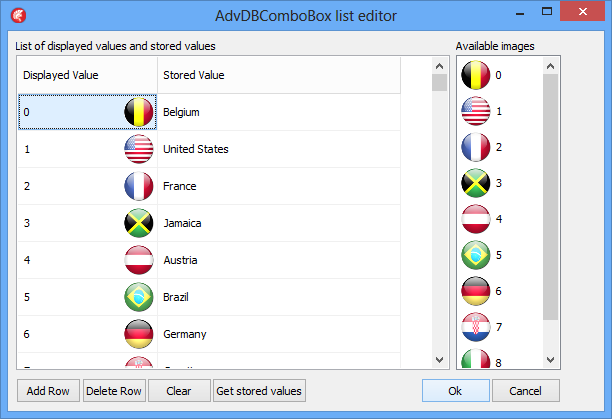Viewport: 612px width, 419px height.
Task: Click the values grid scroll up arrow
Action: coord(439,66)
